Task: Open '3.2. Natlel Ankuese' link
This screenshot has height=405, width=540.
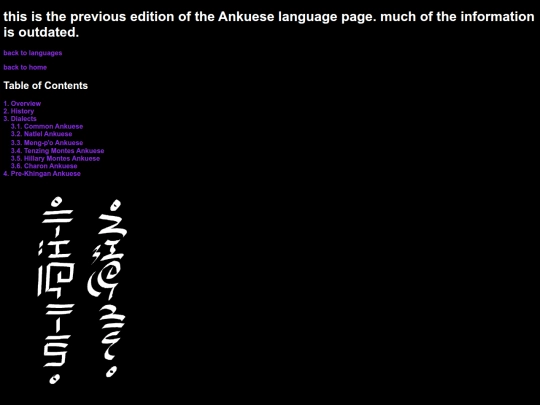Action: (41, 134)
